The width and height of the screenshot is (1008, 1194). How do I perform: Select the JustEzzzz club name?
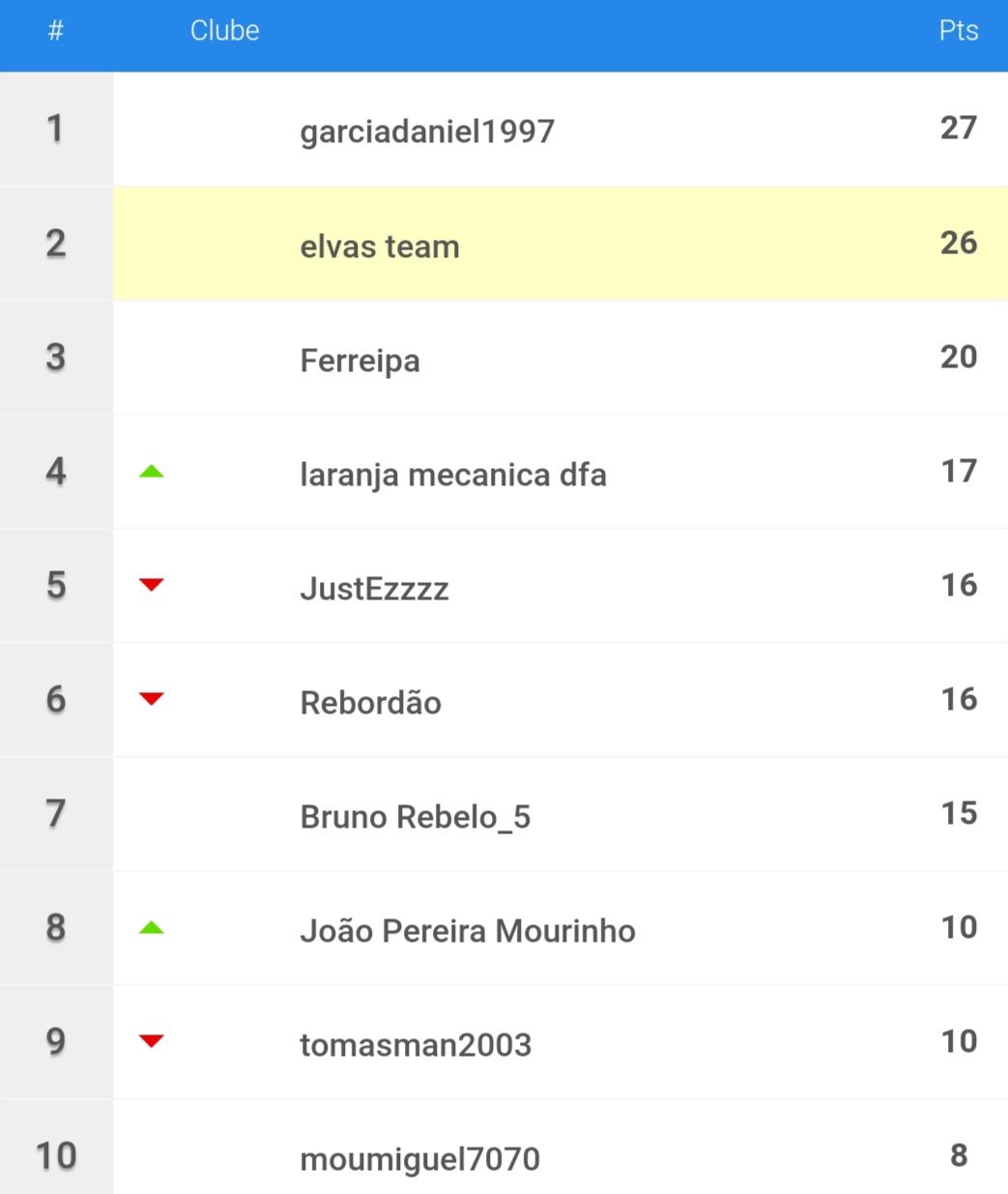[374, 589]
